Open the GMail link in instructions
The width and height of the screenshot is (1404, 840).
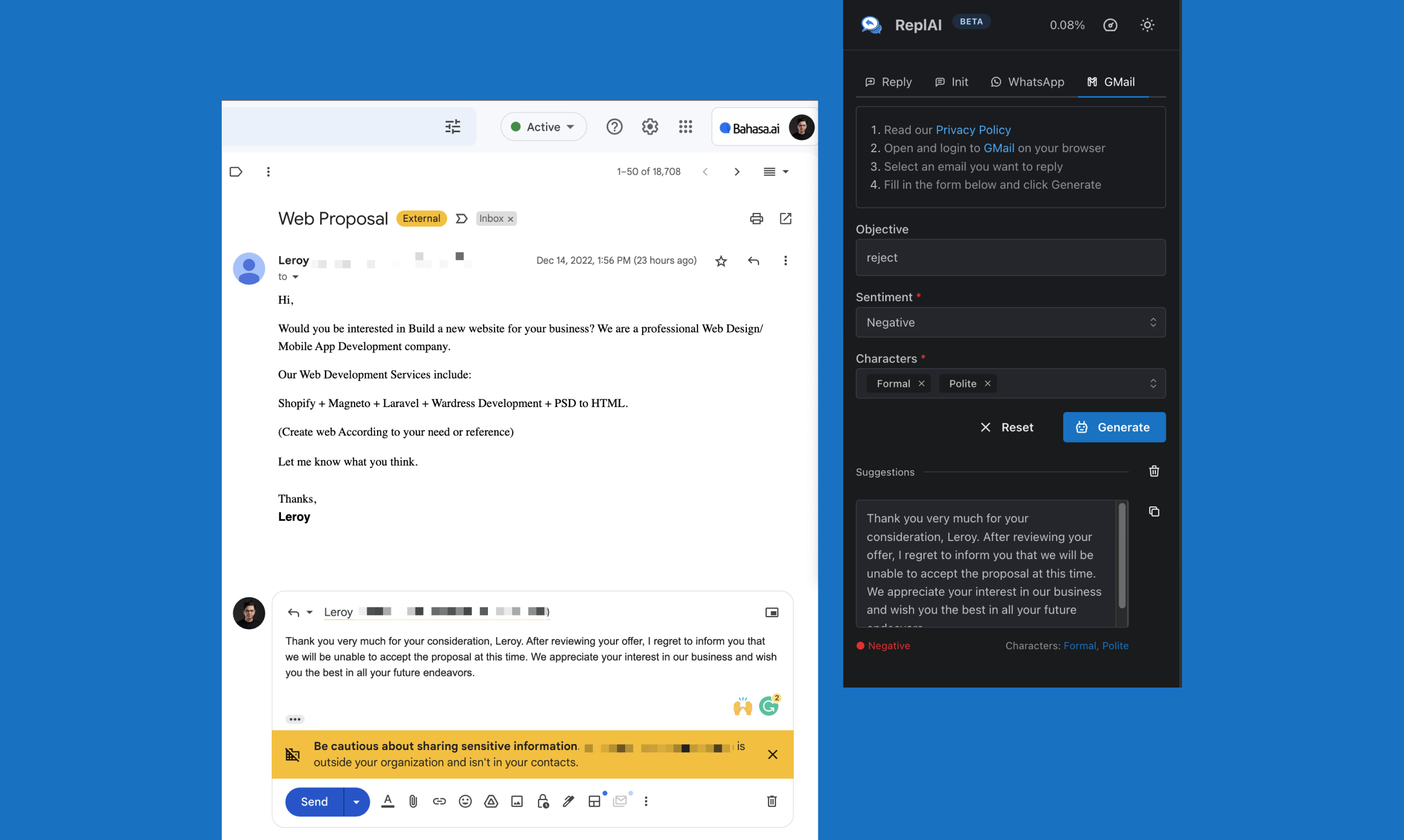pyautogui.click(x=998, y=148)
